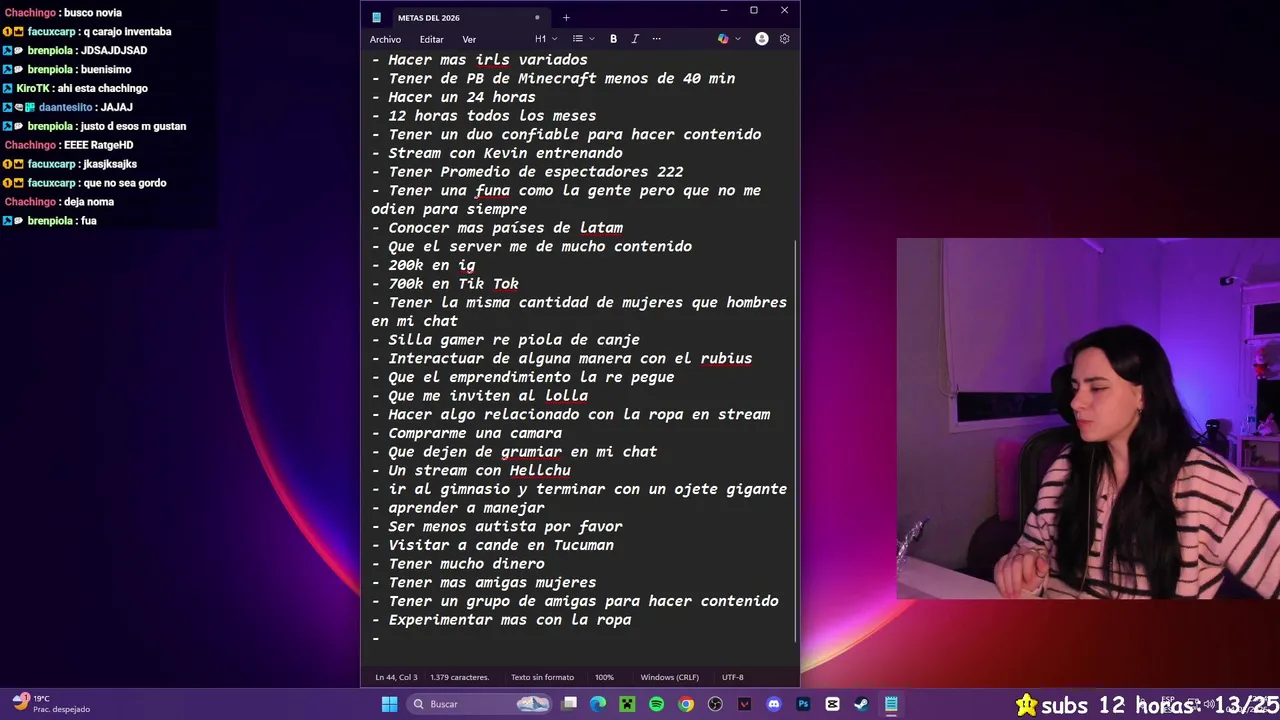
Task: Open Photoshop from the taskbar
Action: point(803,704)
